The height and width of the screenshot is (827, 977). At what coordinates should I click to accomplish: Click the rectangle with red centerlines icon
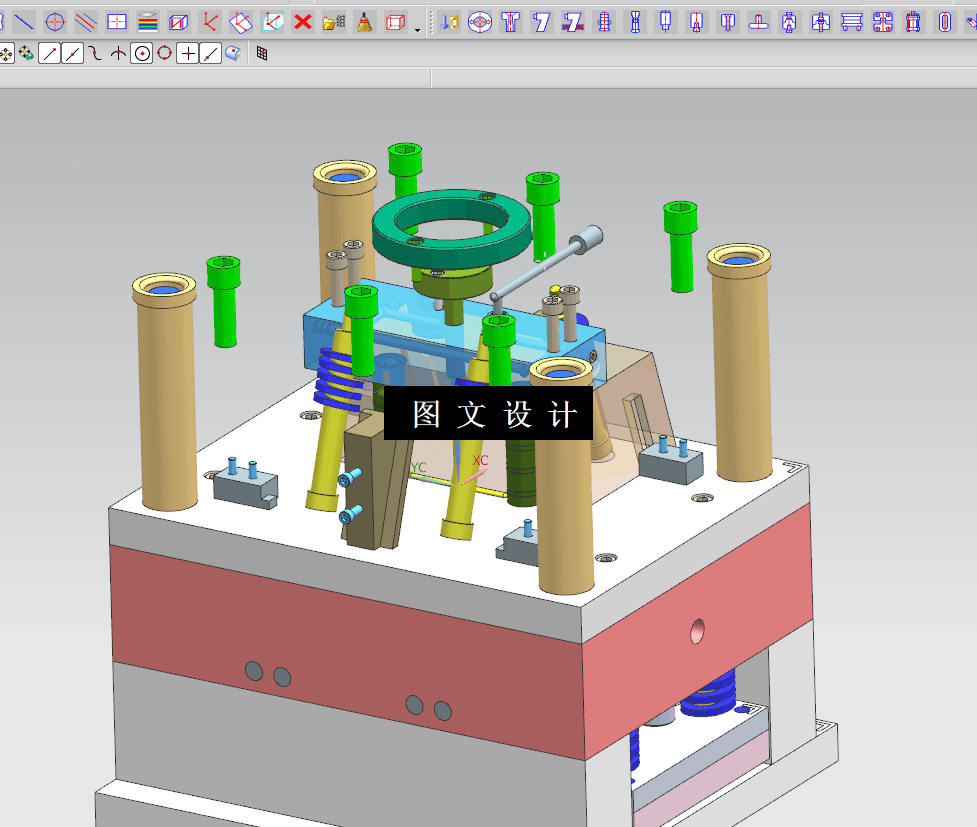[x=117, y=22]
